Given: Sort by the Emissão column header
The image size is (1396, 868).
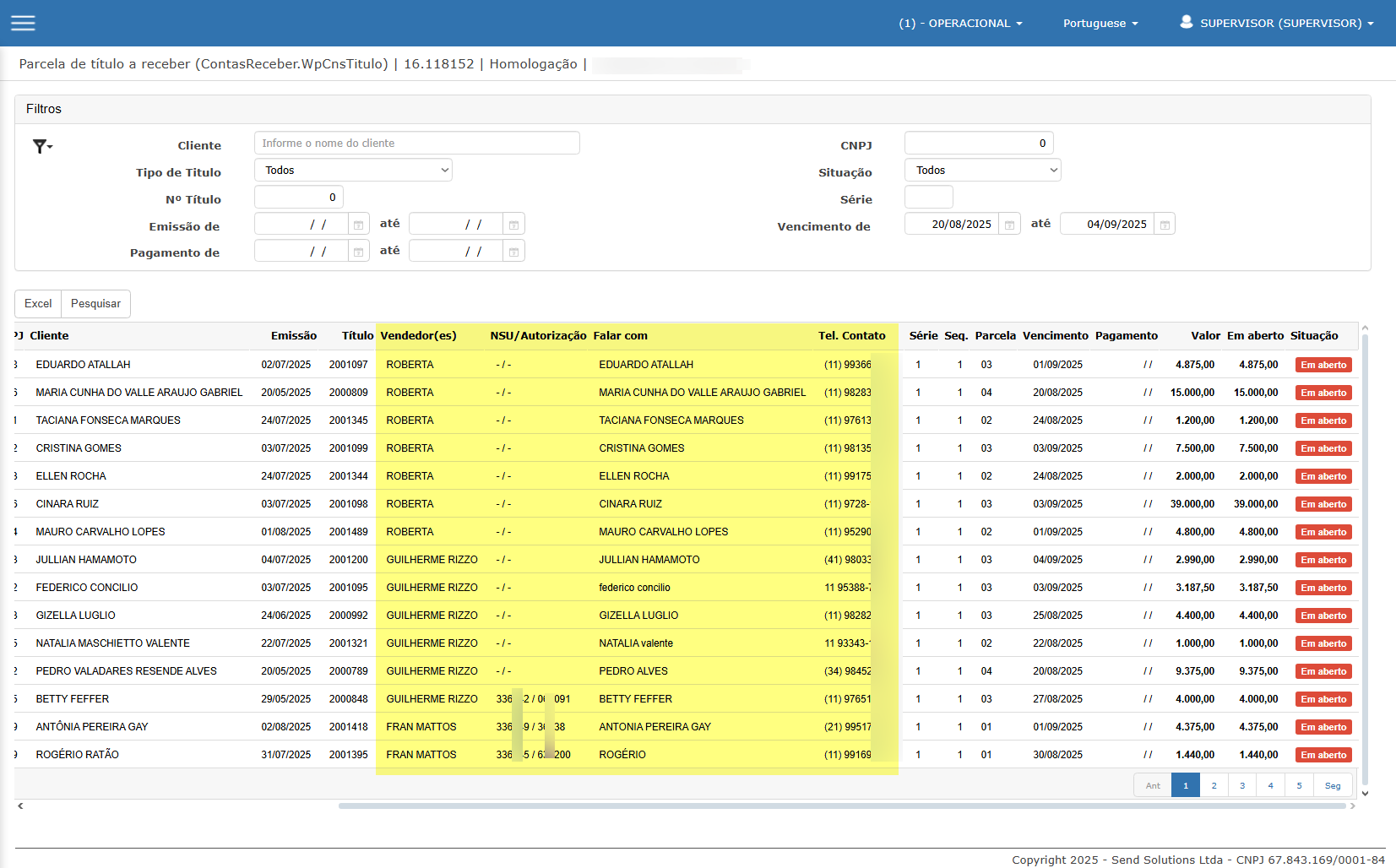Looking at the screenshot, I should click(x=294, y=336).
